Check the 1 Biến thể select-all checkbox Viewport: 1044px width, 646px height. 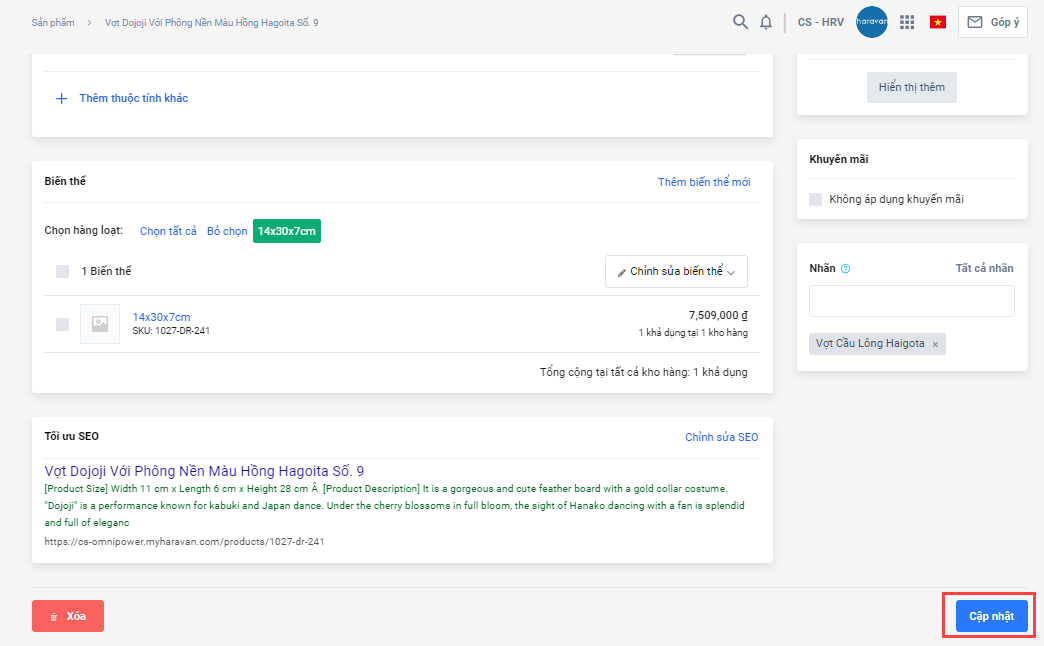(63, 271)
